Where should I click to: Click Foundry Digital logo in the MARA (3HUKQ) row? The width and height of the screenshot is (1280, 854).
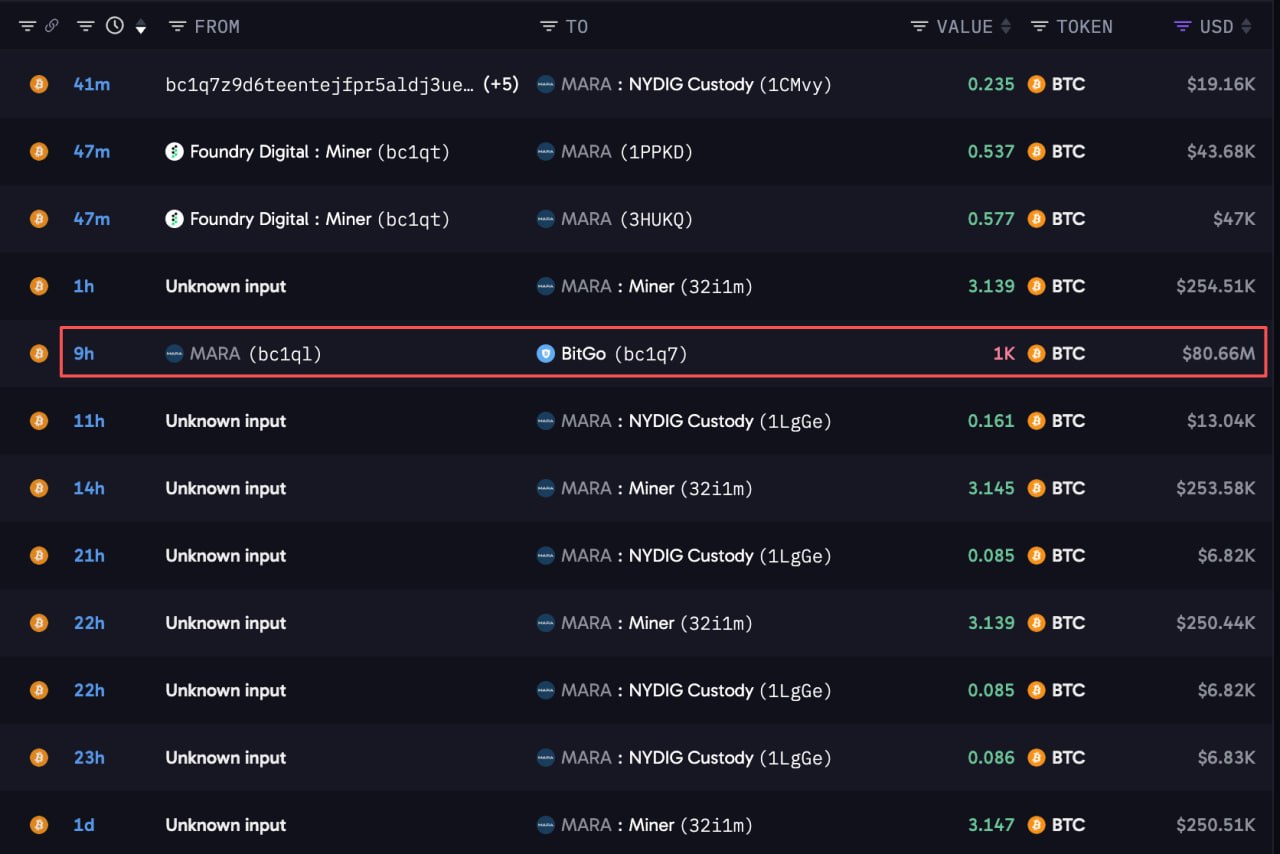[174, 218]
